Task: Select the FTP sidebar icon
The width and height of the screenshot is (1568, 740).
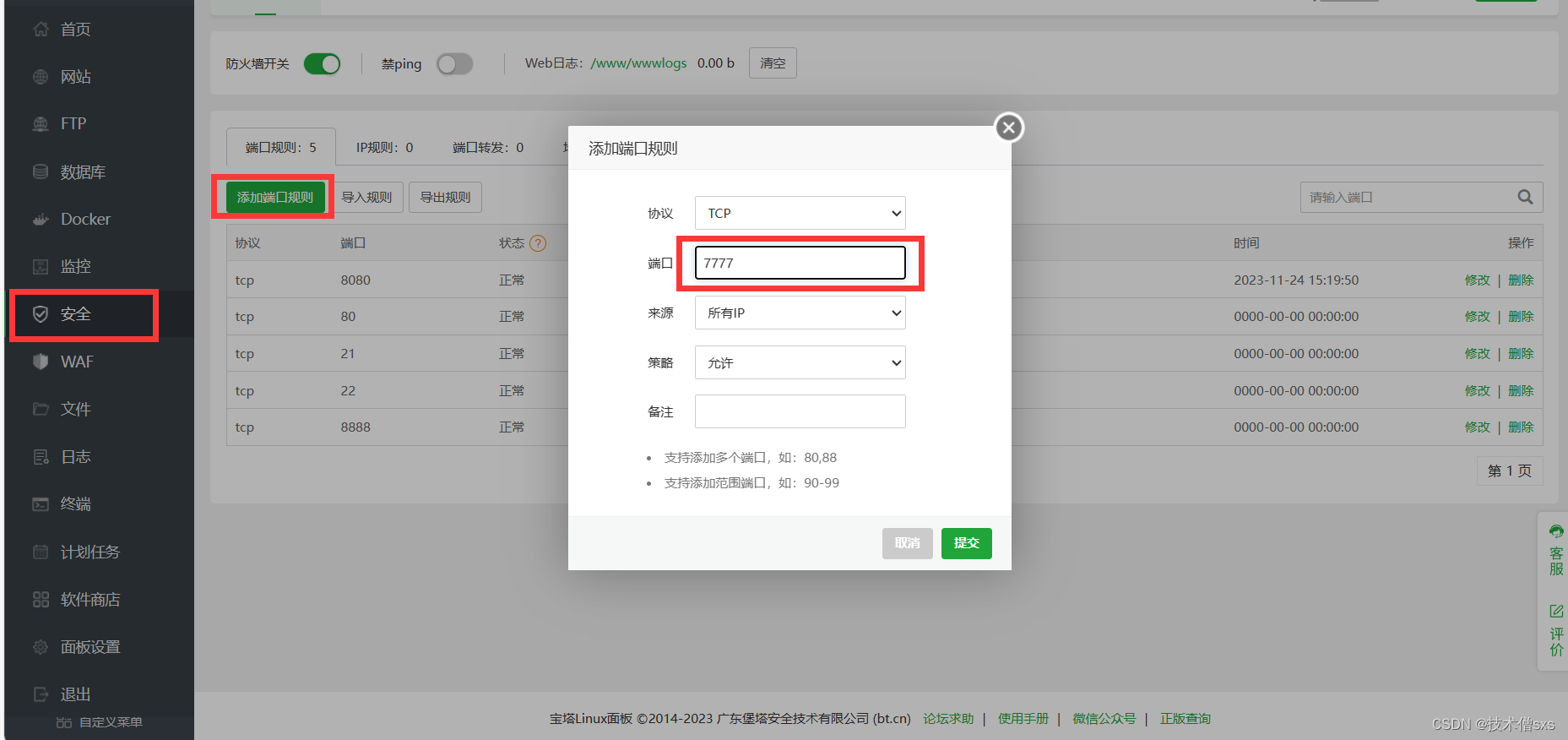Action: pyautogui.click(x=41, y=124)
